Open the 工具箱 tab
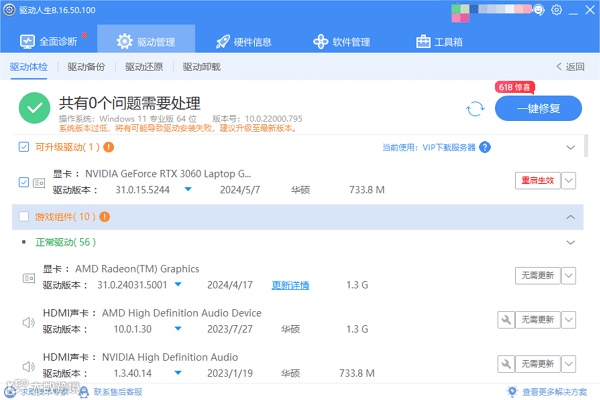The image size is (600, 400). [x=439, y=41]
